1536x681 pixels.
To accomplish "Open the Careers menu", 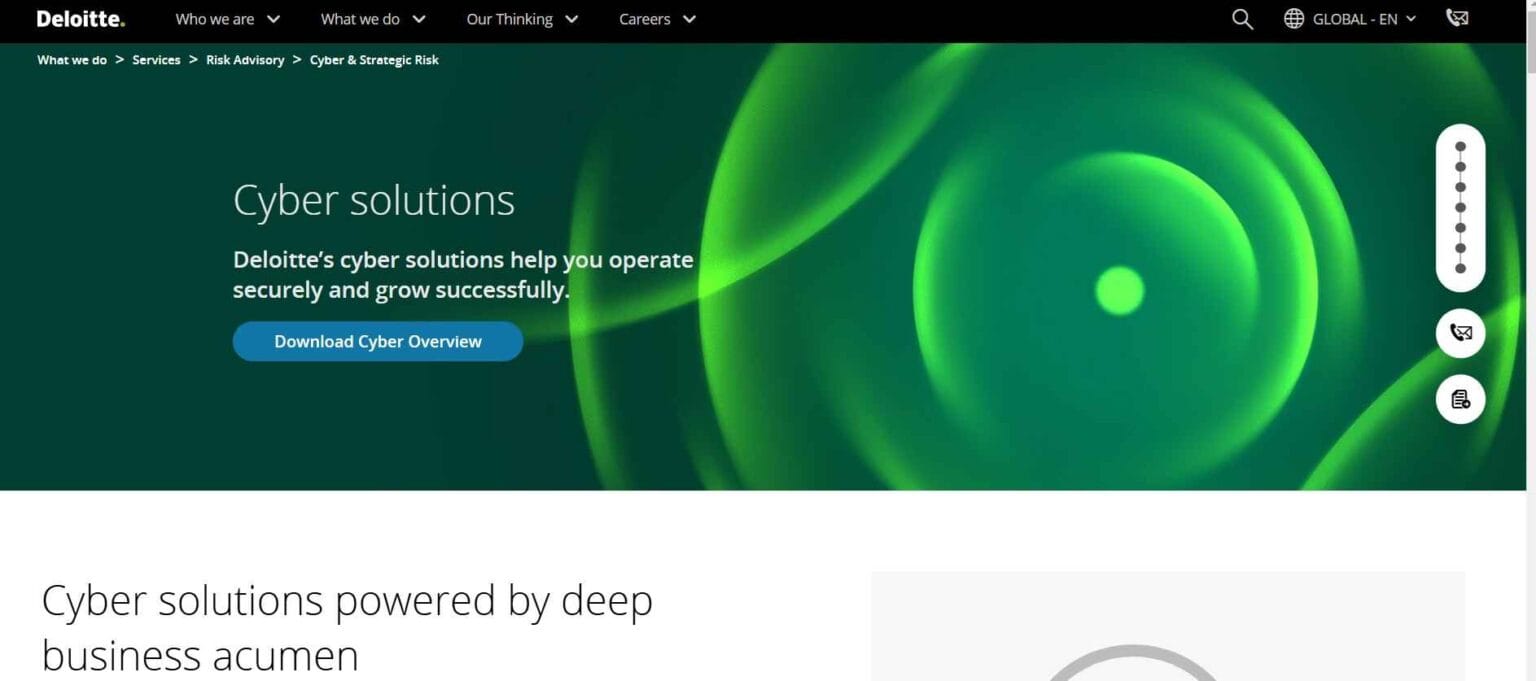I will (x=657, y=19).
